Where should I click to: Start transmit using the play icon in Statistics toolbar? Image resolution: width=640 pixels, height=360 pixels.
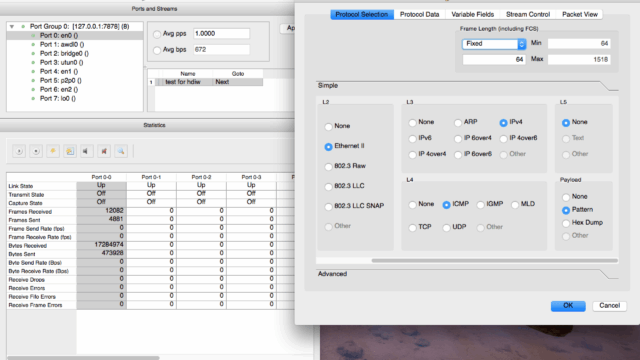click(x=19, y=151)
